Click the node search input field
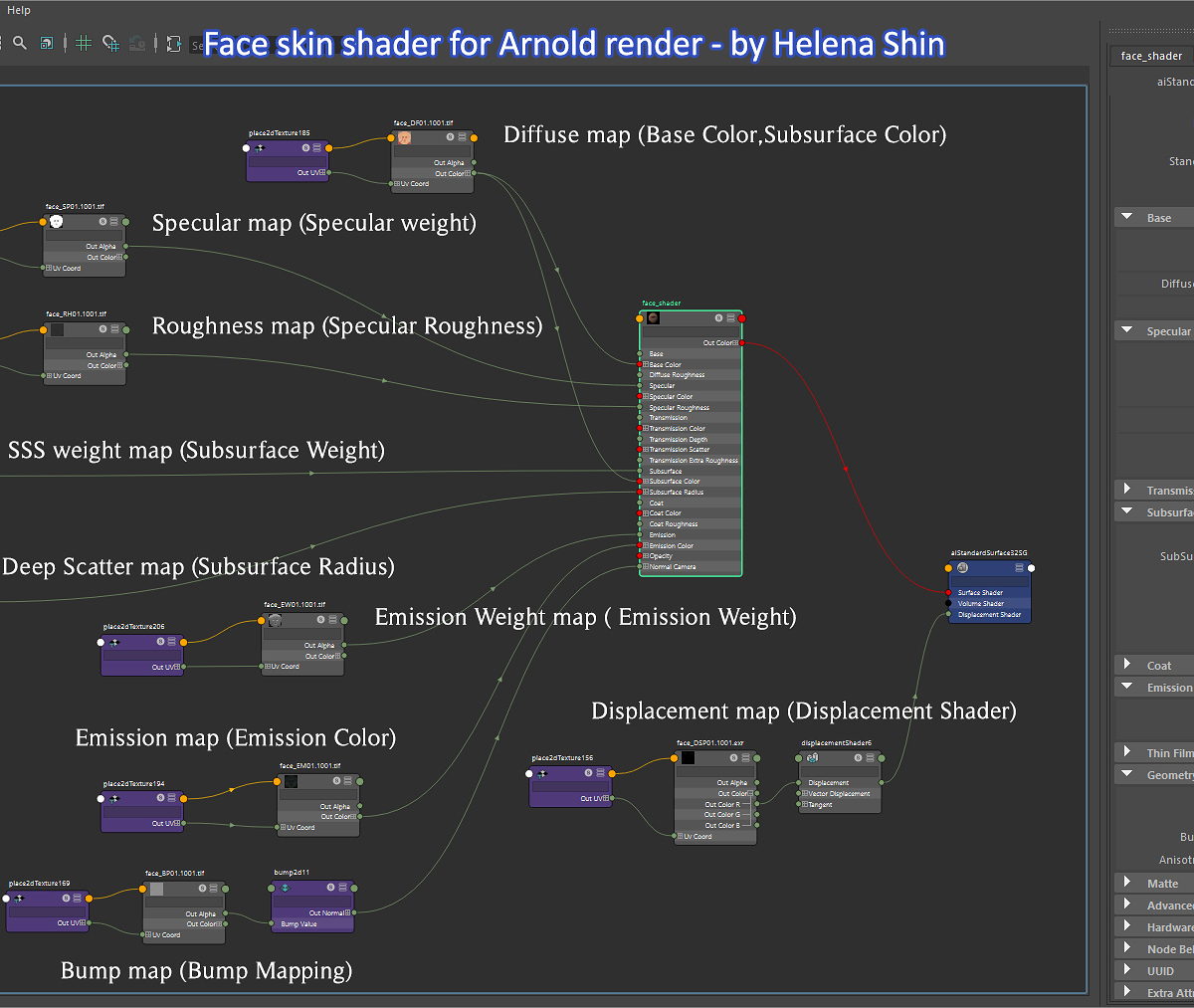This screenshot has height=1008, width=1194. tap(197, 45)
